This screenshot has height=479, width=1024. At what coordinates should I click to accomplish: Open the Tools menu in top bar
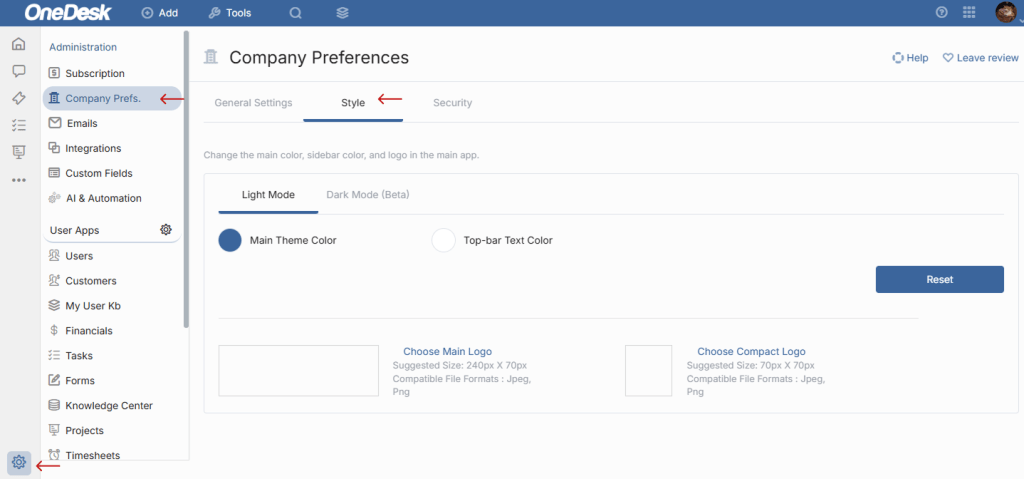230,13
